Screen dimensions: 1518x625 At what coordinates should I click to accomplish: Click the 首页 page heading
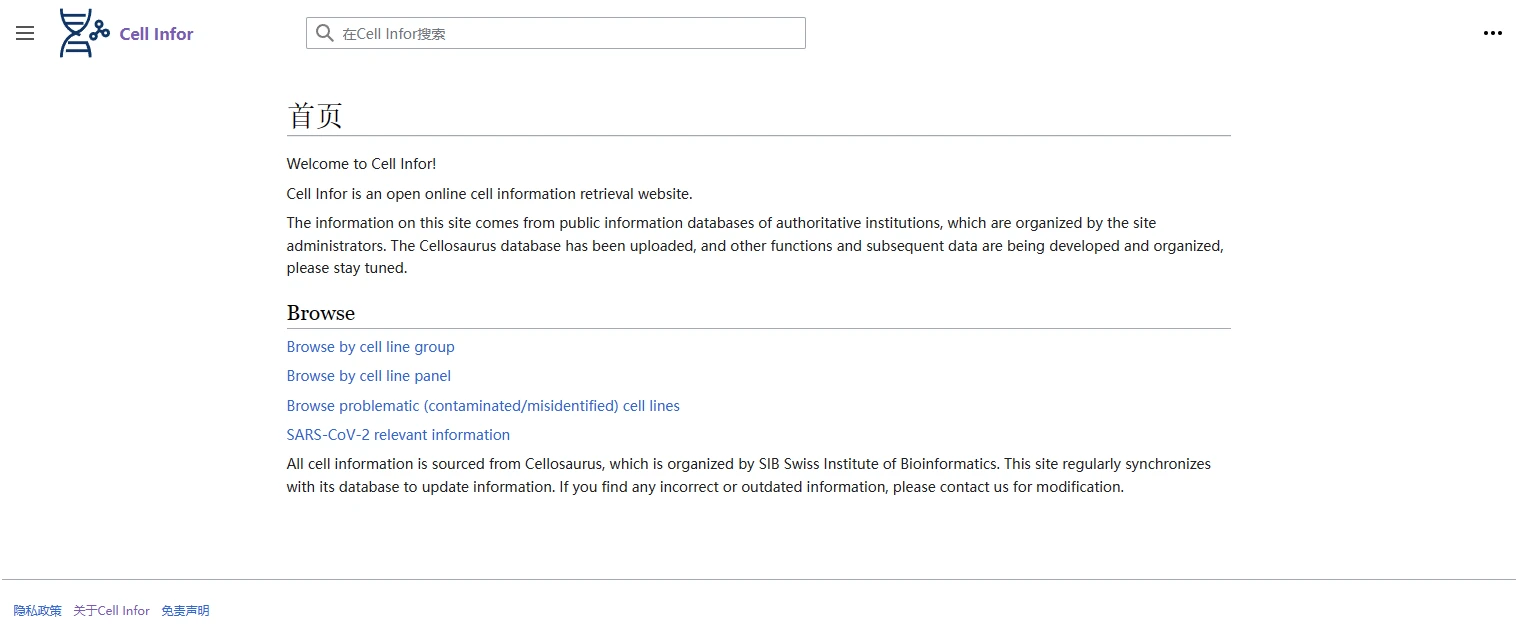[x=315, y=116]
